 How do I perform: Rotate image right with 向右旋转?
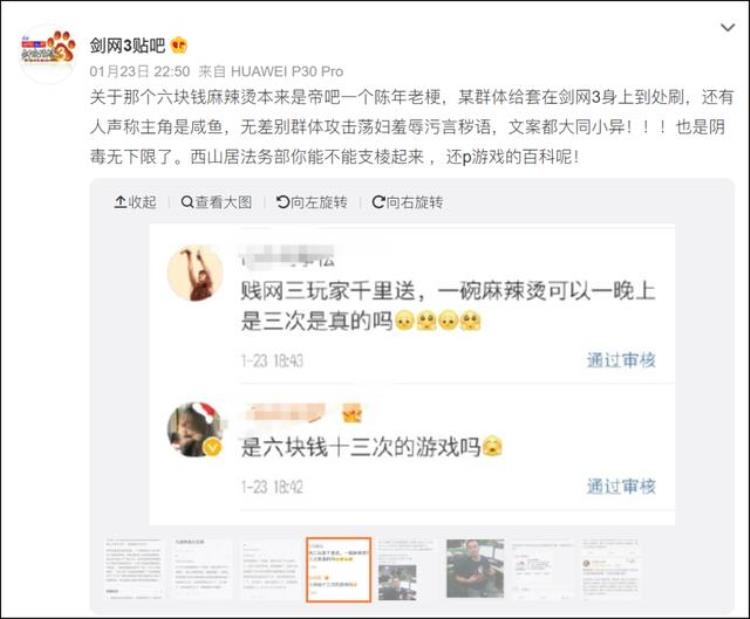point(407,202)
